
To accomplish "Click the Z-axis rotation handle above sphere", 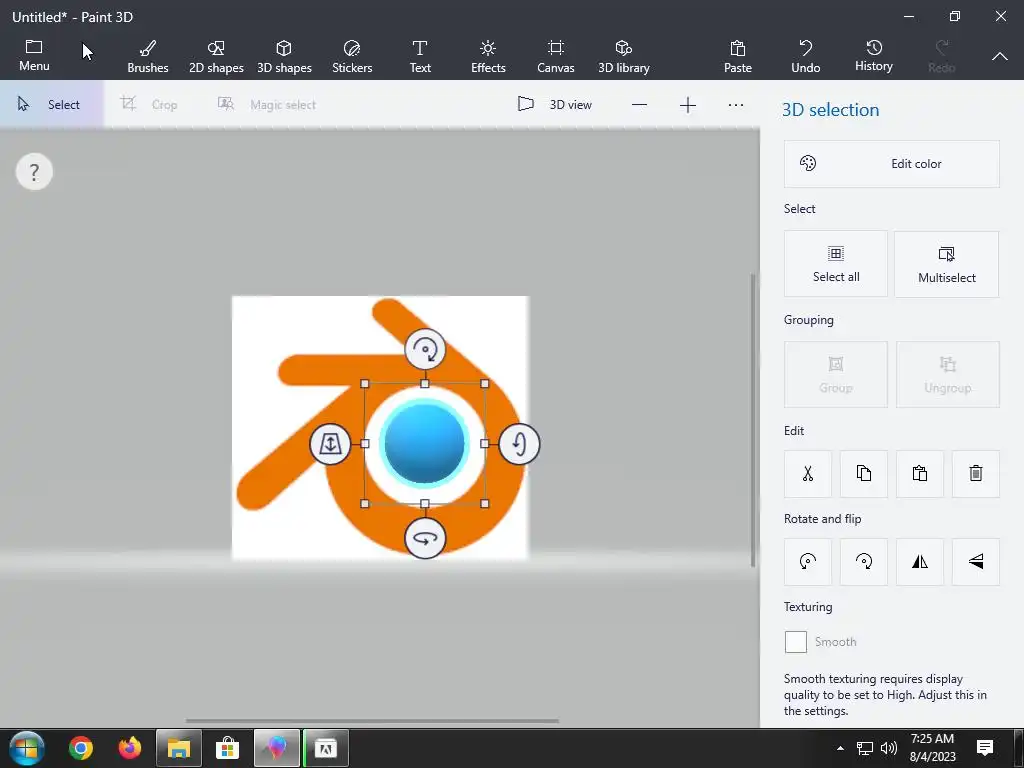I will tap(425, 349).
